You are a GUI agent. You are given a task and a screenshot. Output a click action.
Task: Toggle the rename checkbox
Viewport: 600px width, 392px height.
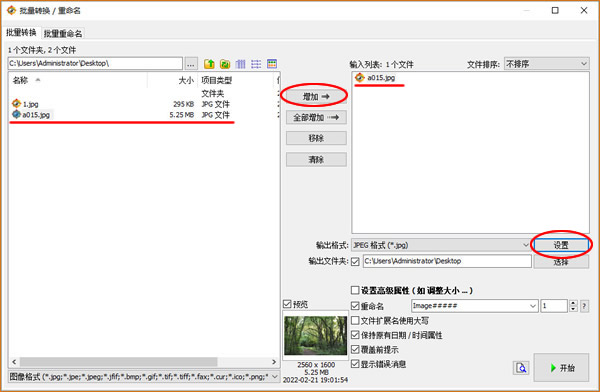click(x=355, y=306)
